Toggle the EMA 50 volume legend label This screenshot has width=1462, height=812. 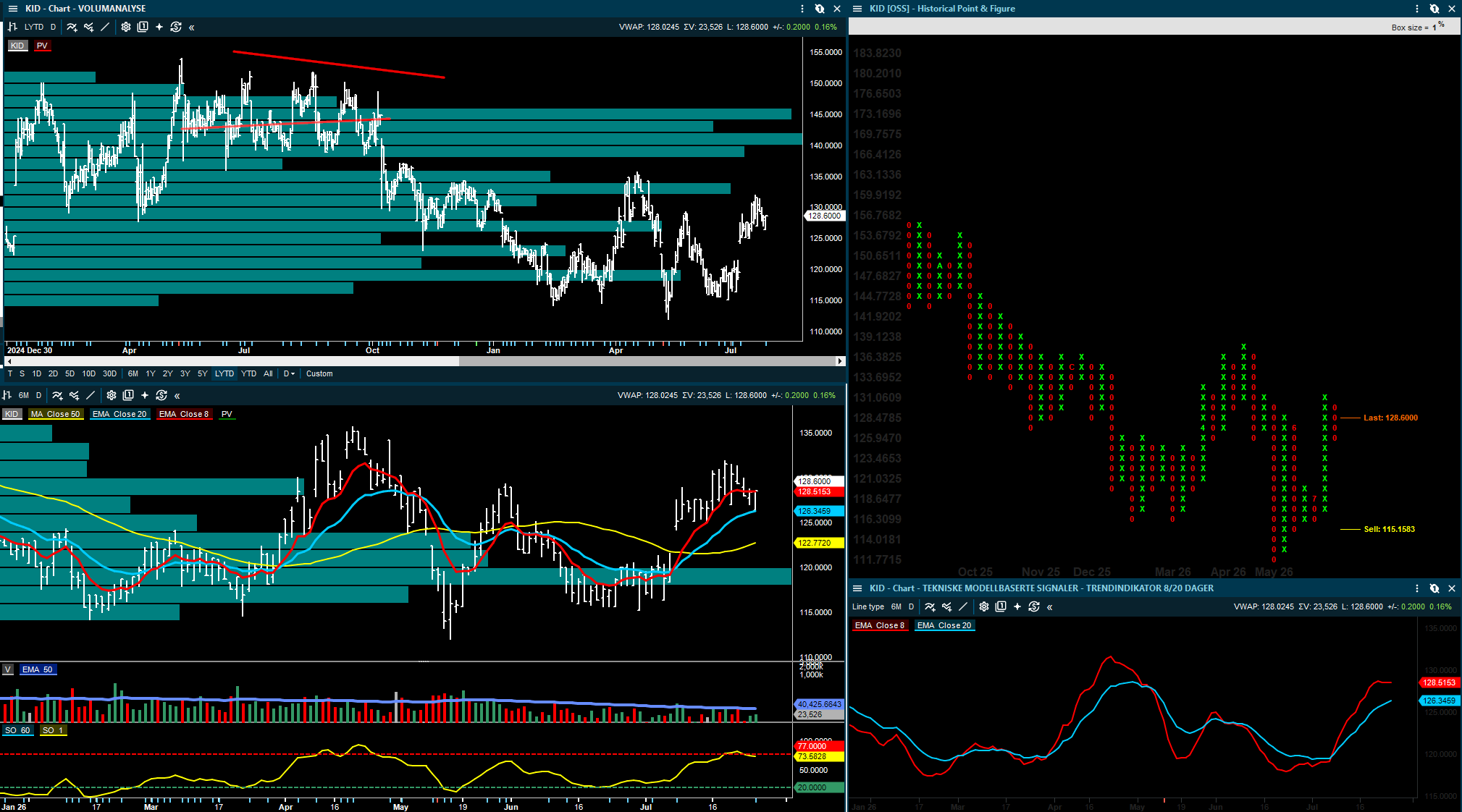click(38, 669)
